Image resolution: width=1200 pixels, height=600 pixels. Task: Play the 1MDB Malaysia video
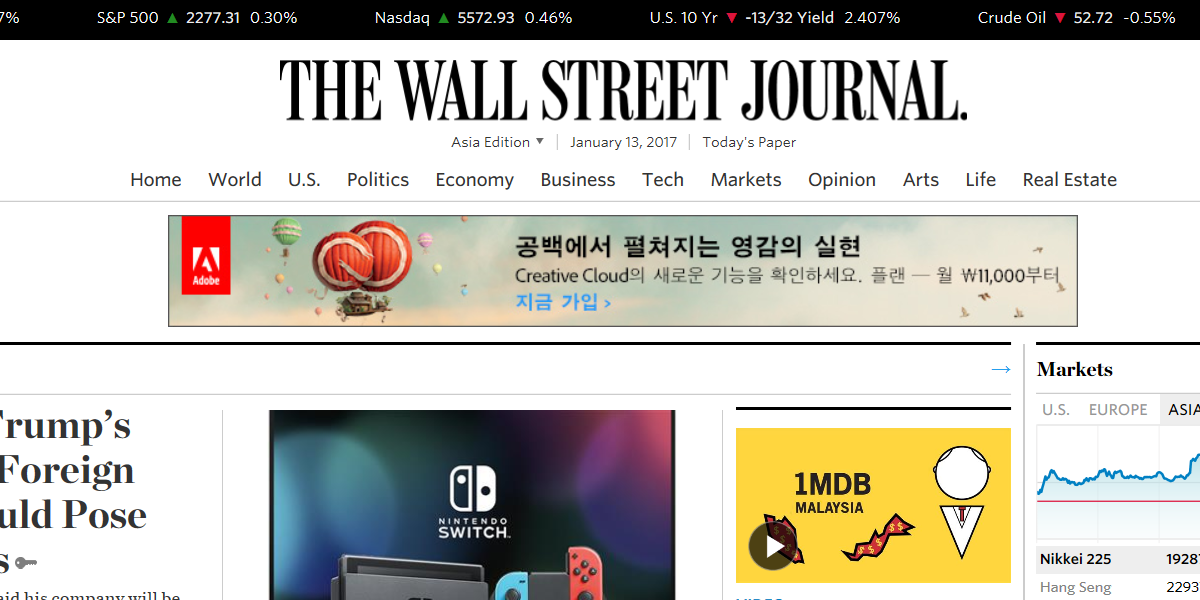(772, 547)
